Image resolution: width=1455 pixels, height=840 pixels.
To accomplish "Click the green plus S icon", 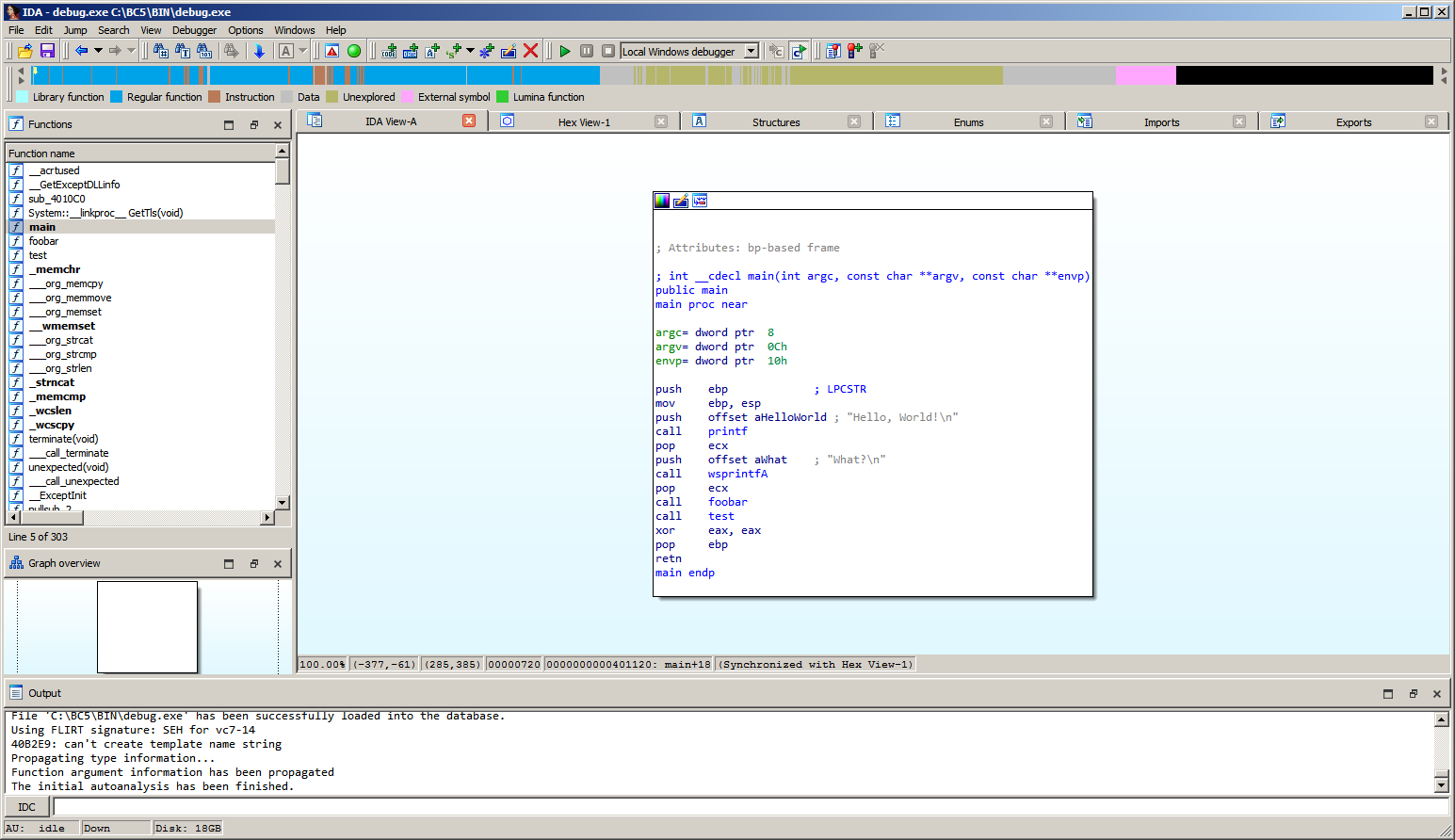I will 454,51.
